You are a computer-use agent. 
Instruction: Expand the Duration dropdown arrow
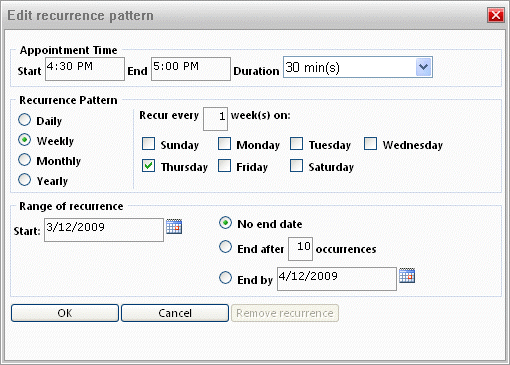[423, 67]
